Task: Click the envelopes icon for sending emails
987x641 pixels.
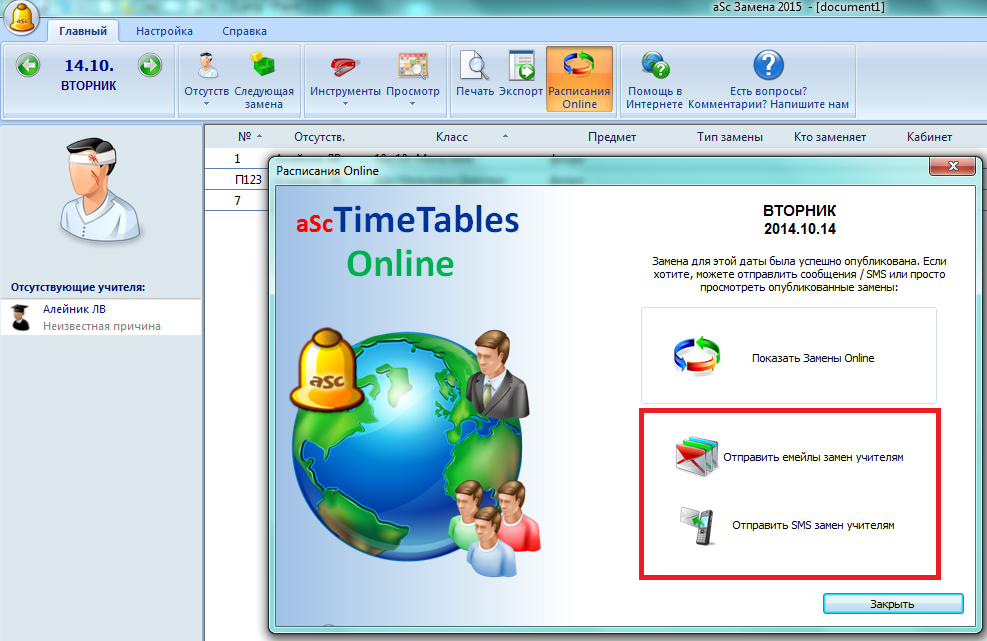Action: tap(696, 456)
